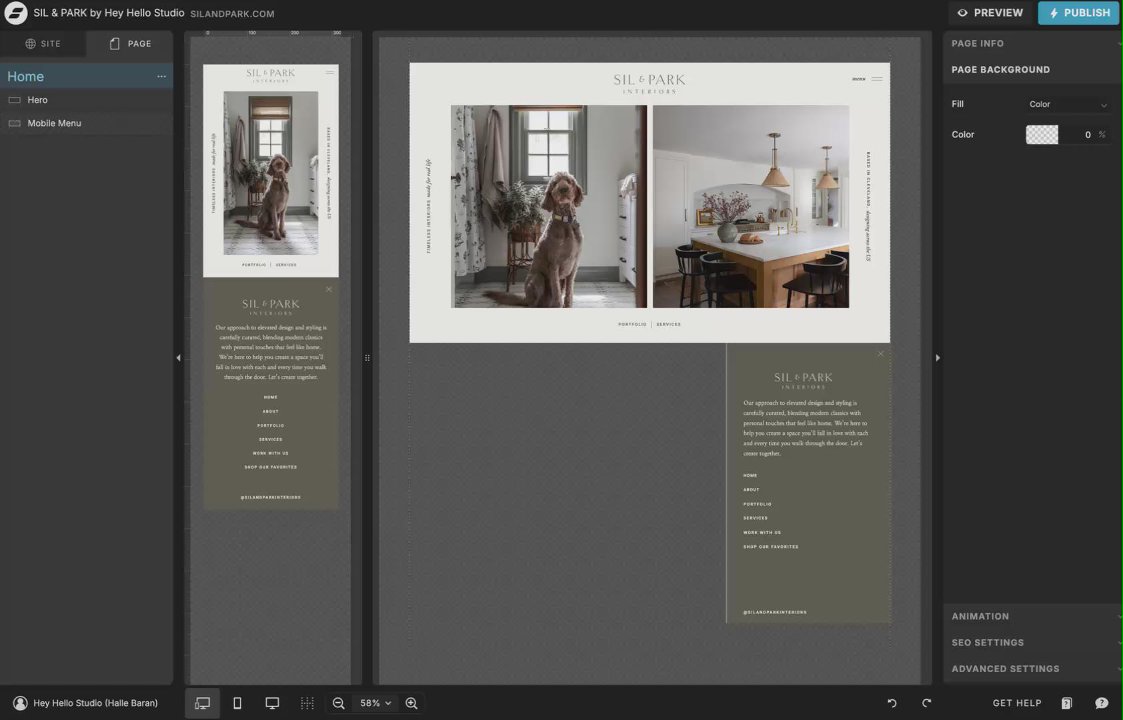This screenshot has height=720, width=1123.
Task: Select the dog photo on mobile canvas
Action: pyautogui.click(x=271, y=173)
